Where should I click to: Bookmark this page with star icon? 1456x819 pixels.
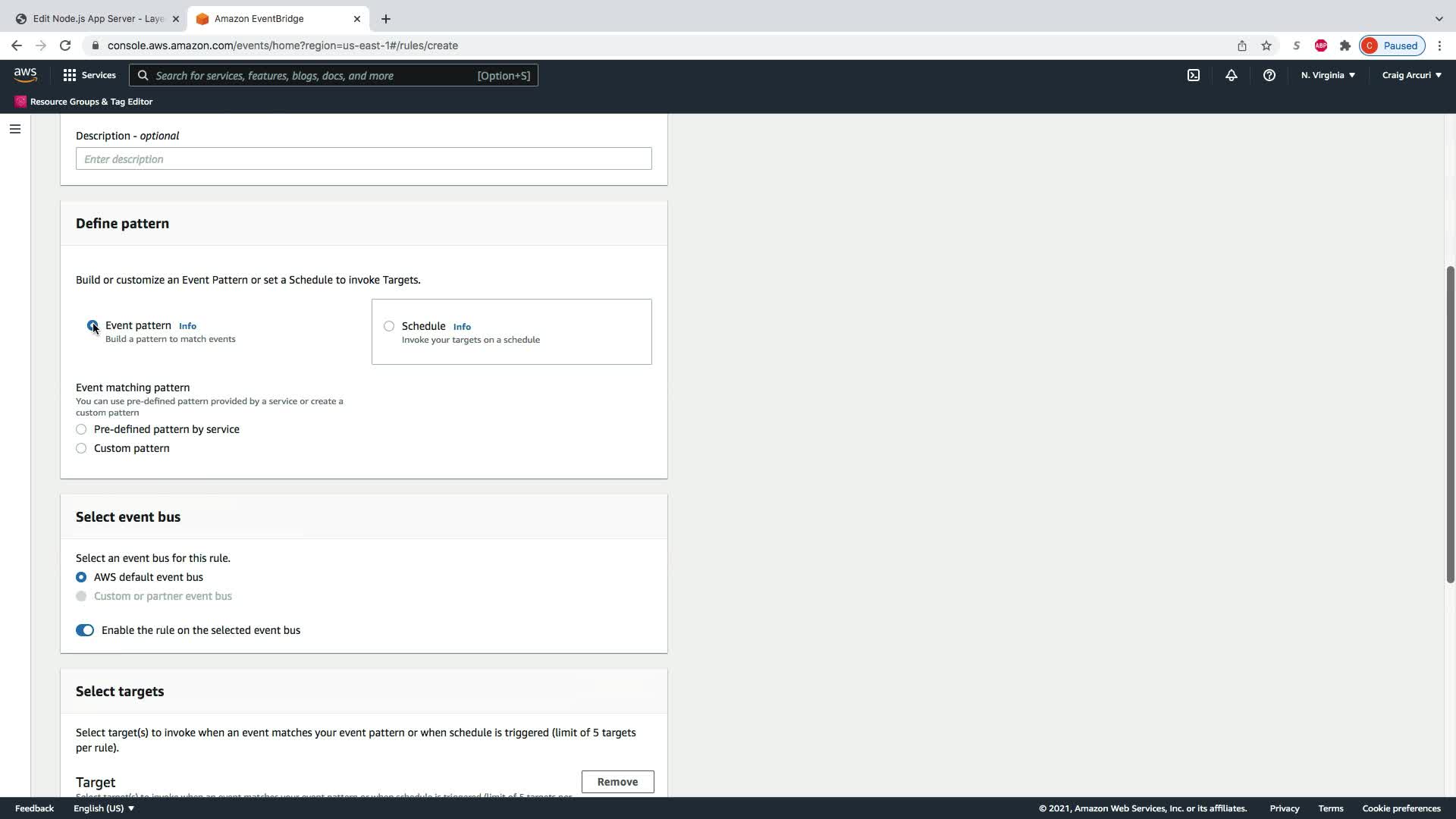tap(1266, 45)
